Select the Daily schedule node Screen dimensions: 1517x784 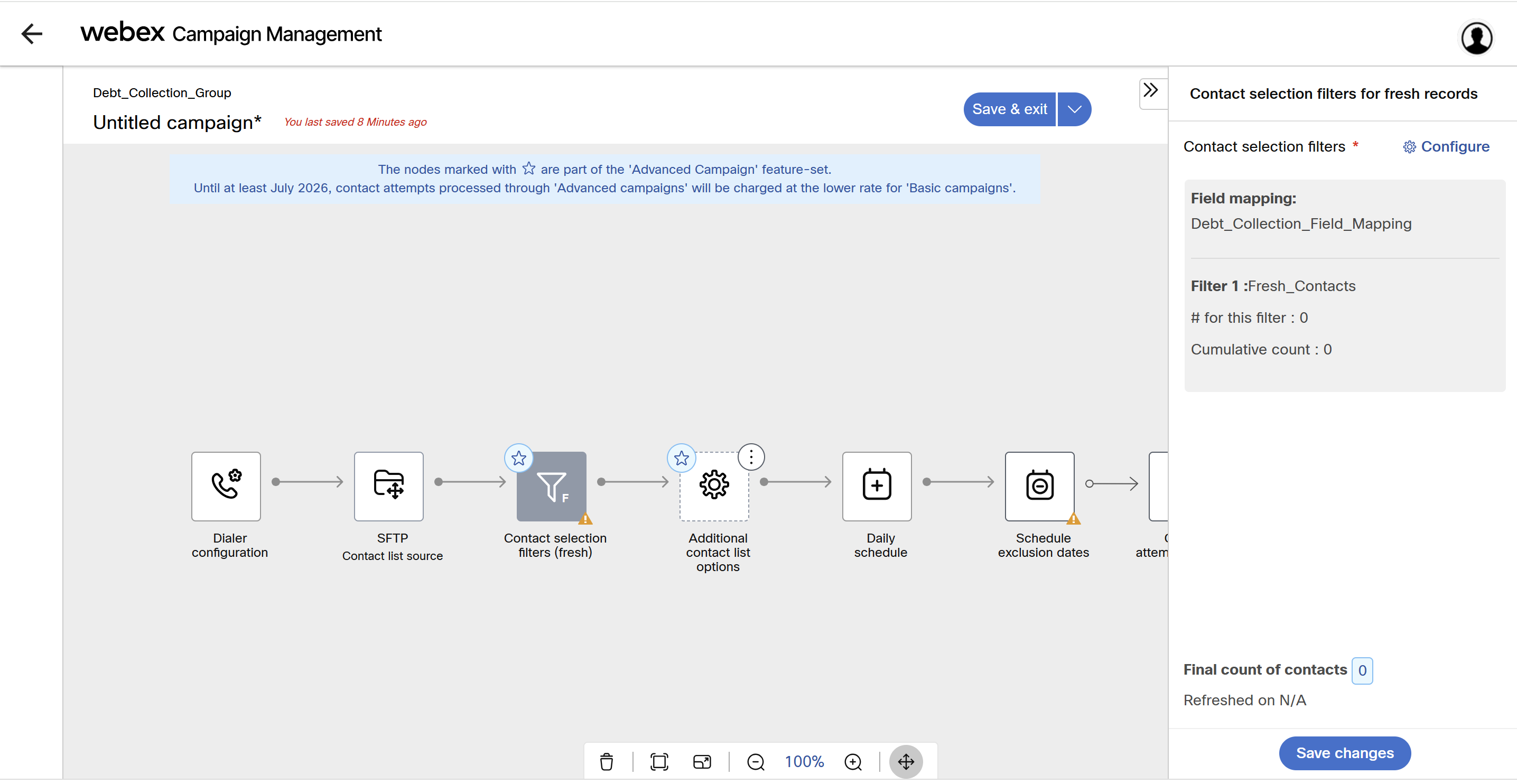[876, 486]
